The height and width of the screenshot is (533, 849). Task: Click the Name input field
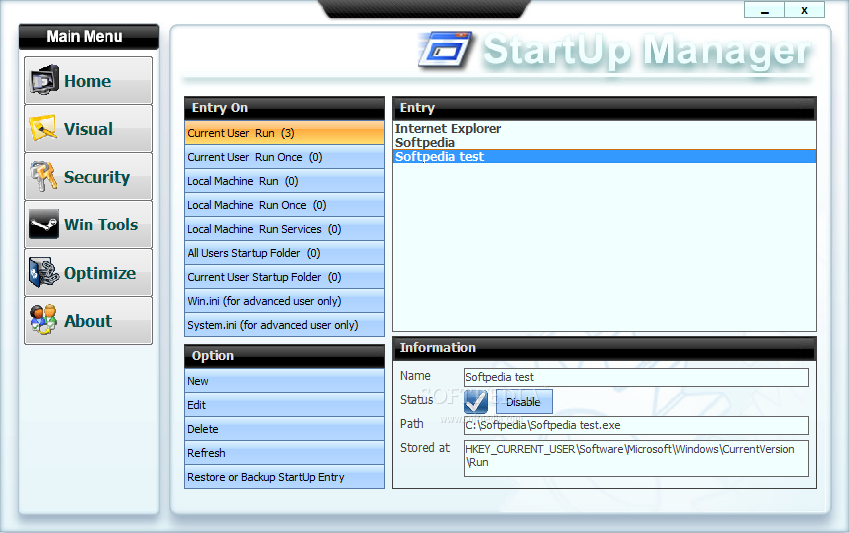tap(636, 377)
